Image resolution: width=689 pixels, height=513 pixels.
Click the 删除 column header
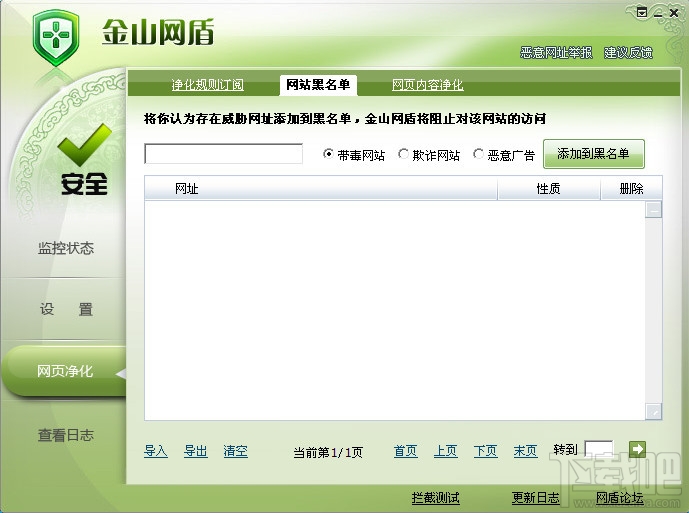[x=631, y=189]
